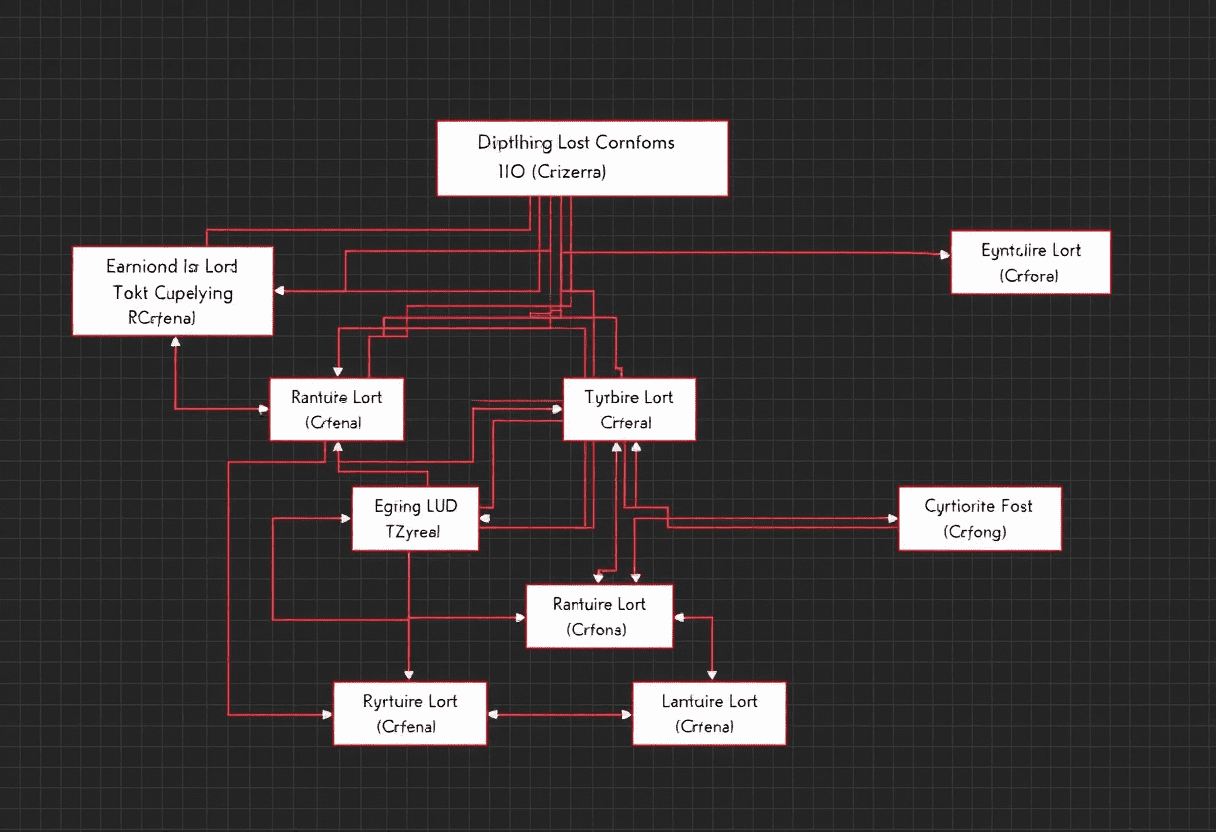Select the Rantuire Lort (Crfona) node

click(x=599, y=616)
